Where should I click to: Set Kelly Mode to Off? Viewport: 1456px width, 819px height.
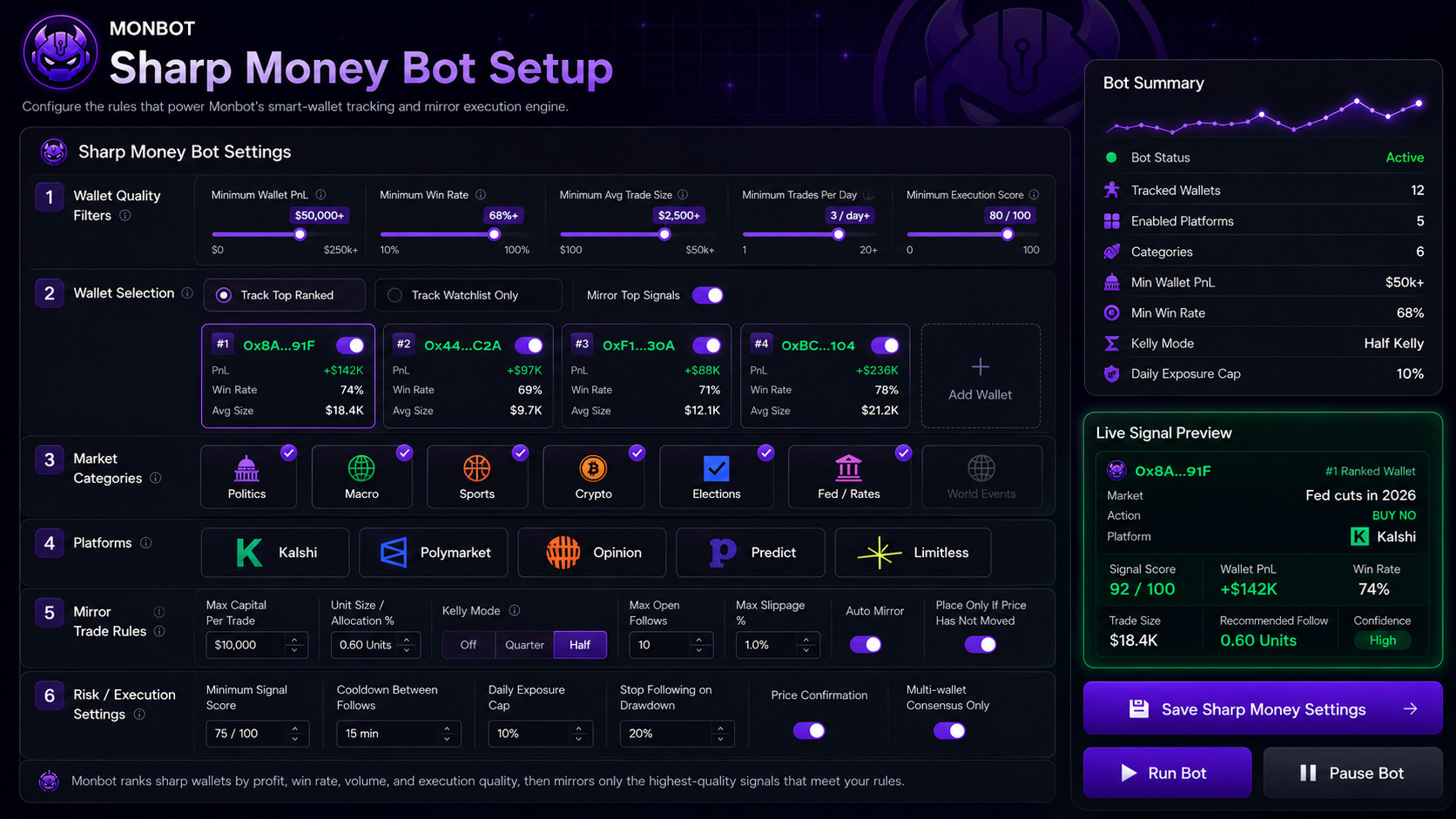[x=468, y=645]
